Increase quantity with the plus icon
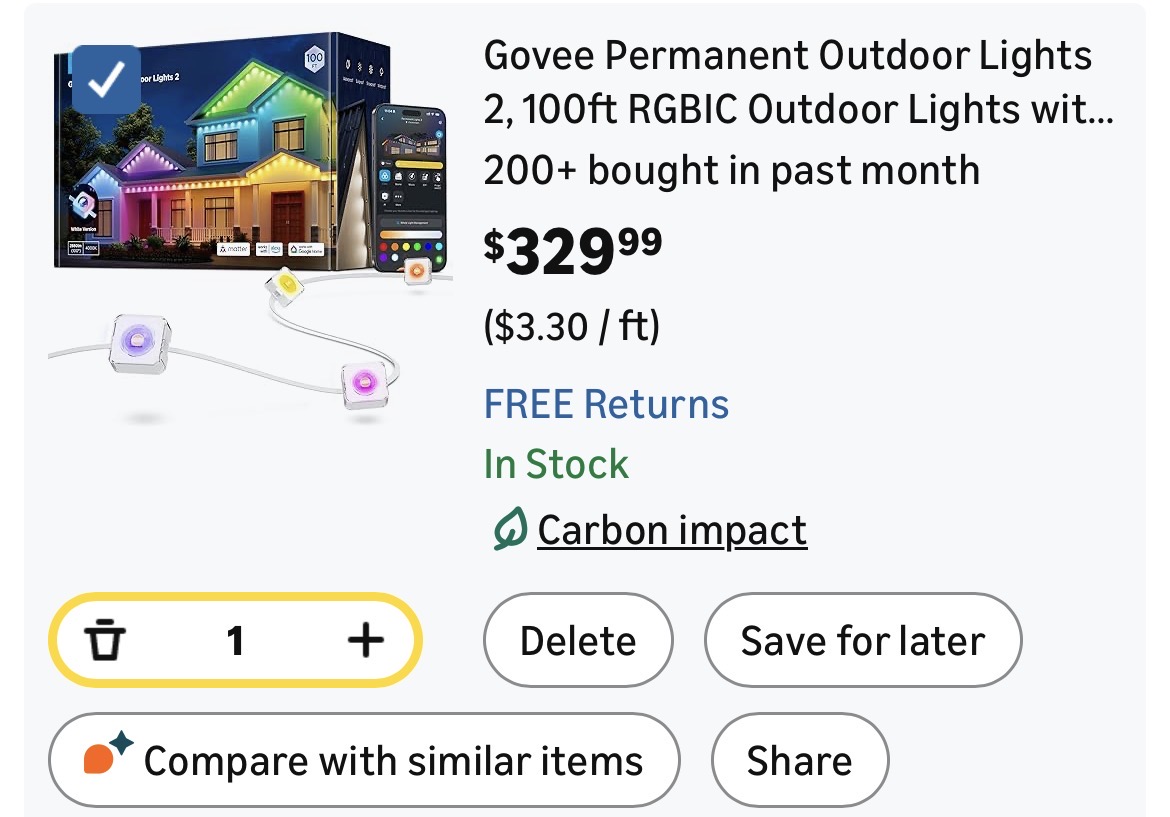Screen dimensions: 1170x817 (x=365, y=640)
